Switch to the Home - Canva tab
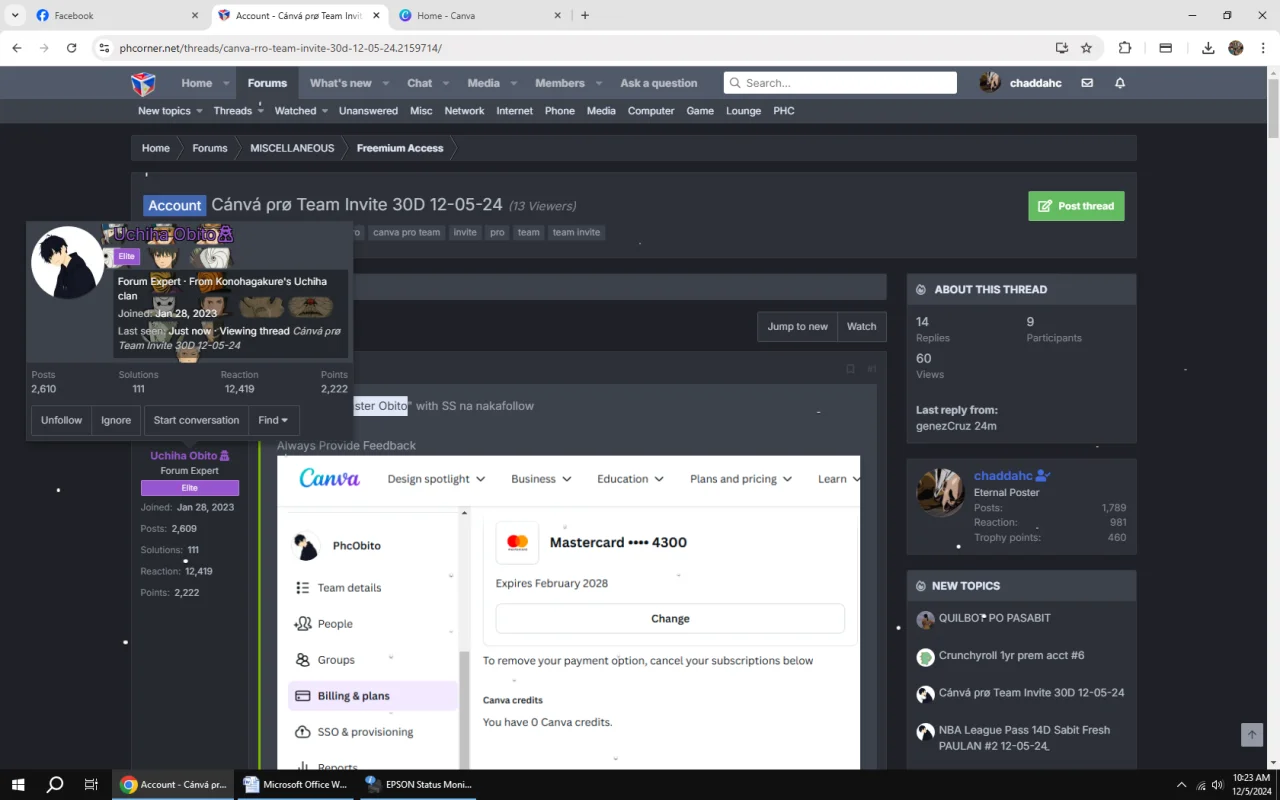This screenshot has width=1280, height=800. tap(478, 15)
